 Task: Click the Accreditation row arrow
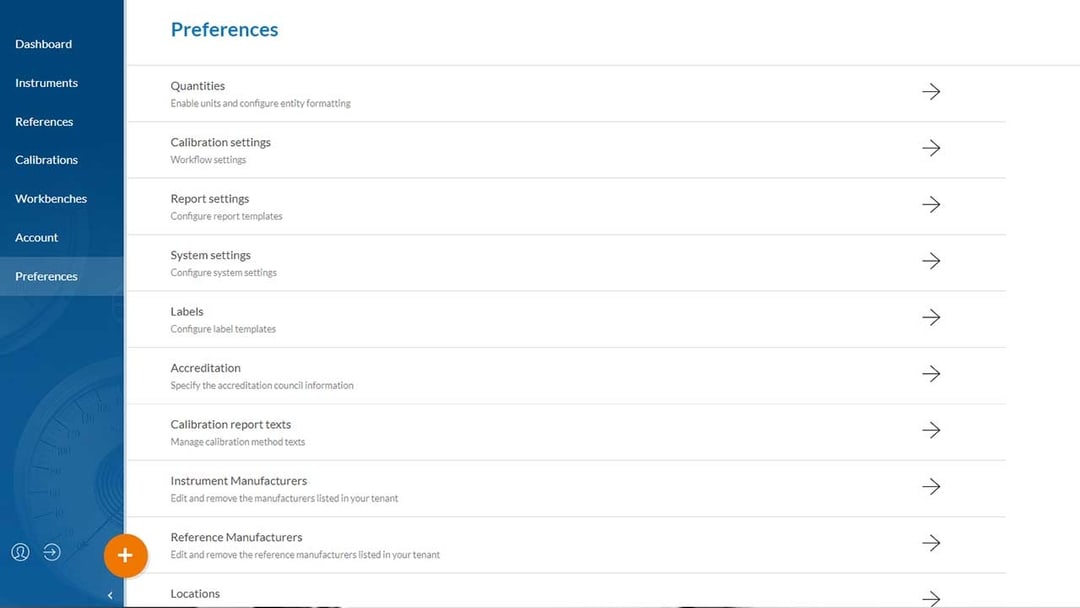(x=931, y=374)
